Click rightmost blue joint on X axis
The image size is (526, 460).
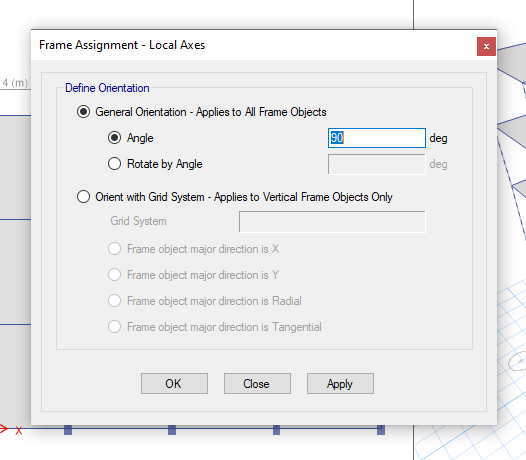click(381, 430)
